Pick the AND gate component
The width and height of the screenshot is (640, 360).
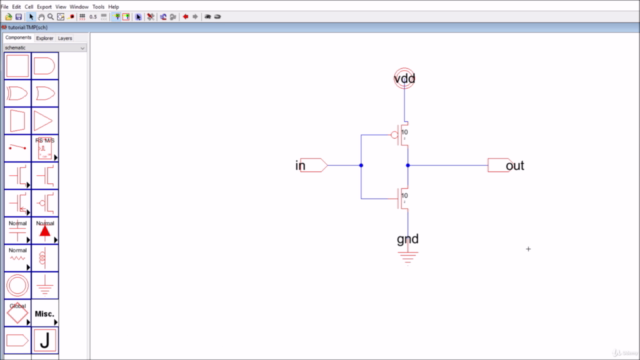pyautogui.click(x=45, y=66)
